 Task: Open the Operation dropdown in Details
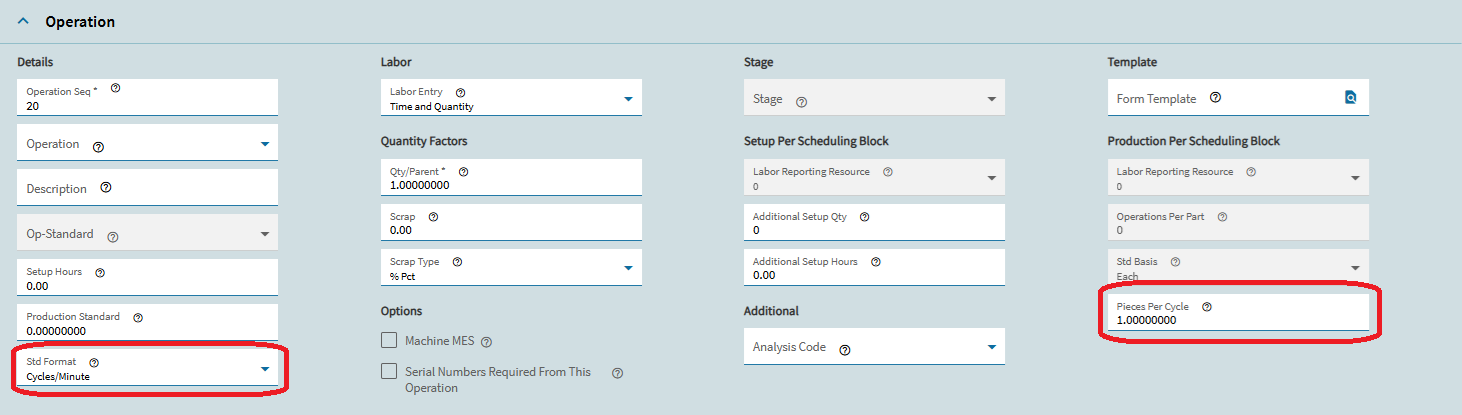pyautogui.click(x=147, y=143)
